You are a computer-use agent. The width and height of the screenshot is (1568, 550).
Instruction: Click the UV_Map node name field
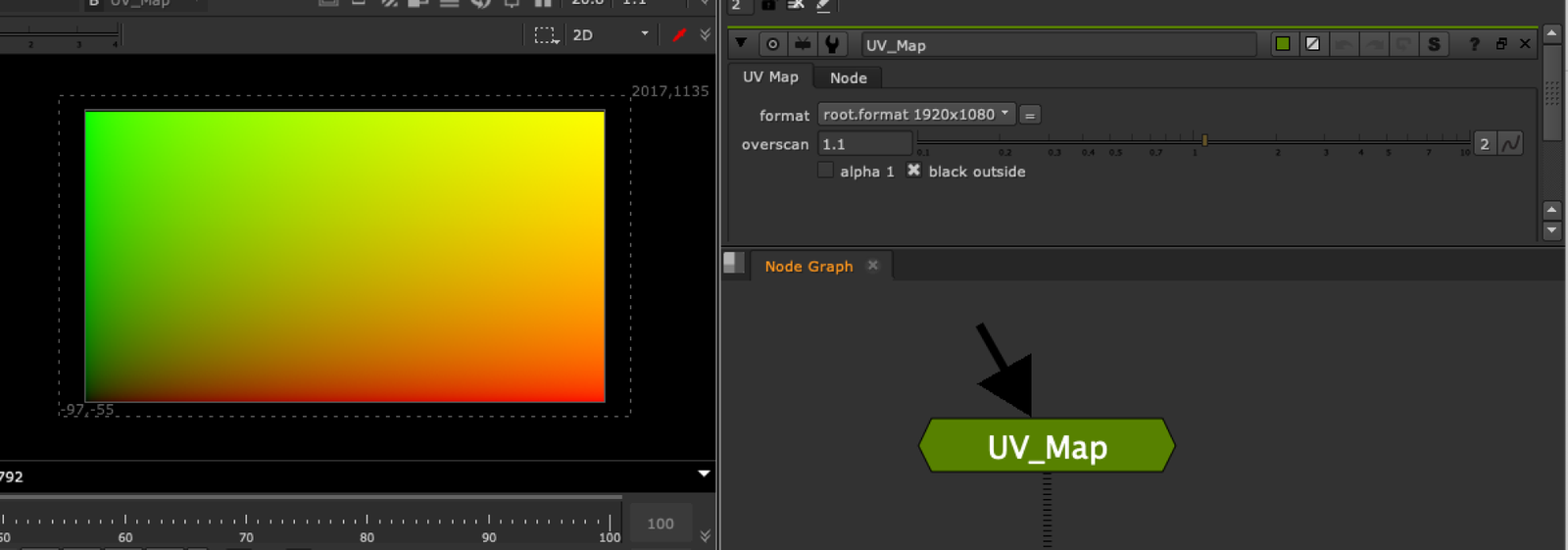pyautogui.click(x=1058, y=45)
